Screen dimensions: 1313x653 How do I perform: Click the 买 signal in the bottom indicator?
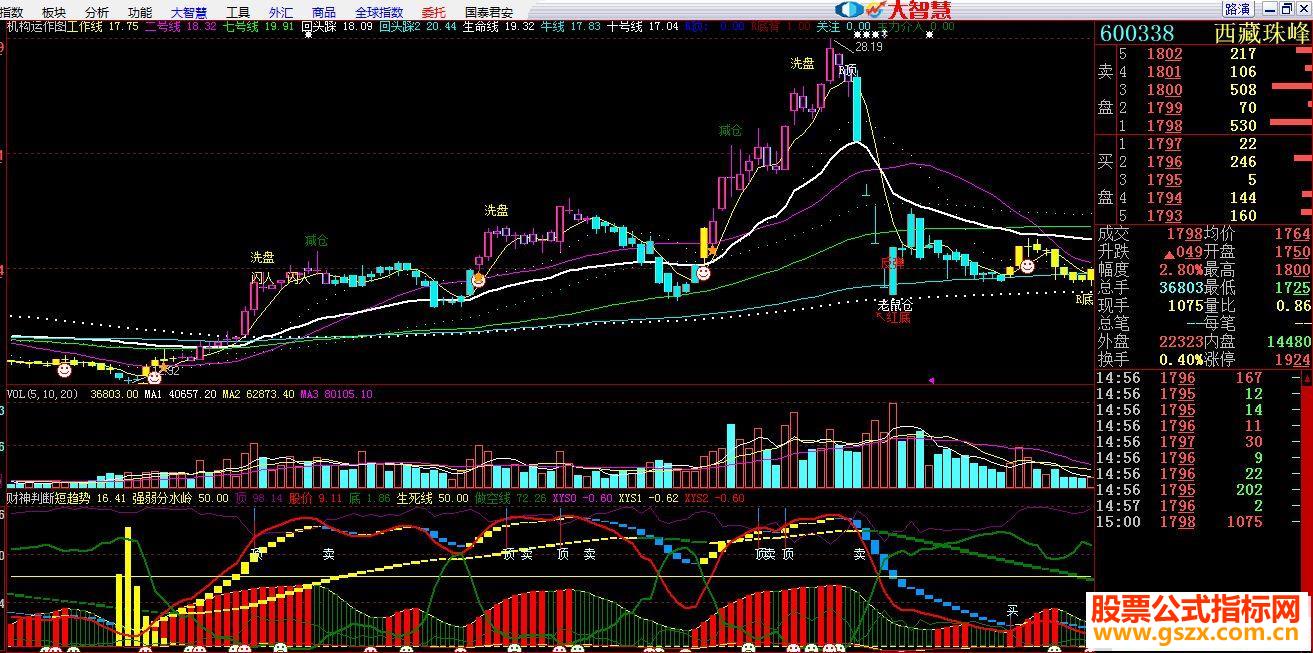1012,608
